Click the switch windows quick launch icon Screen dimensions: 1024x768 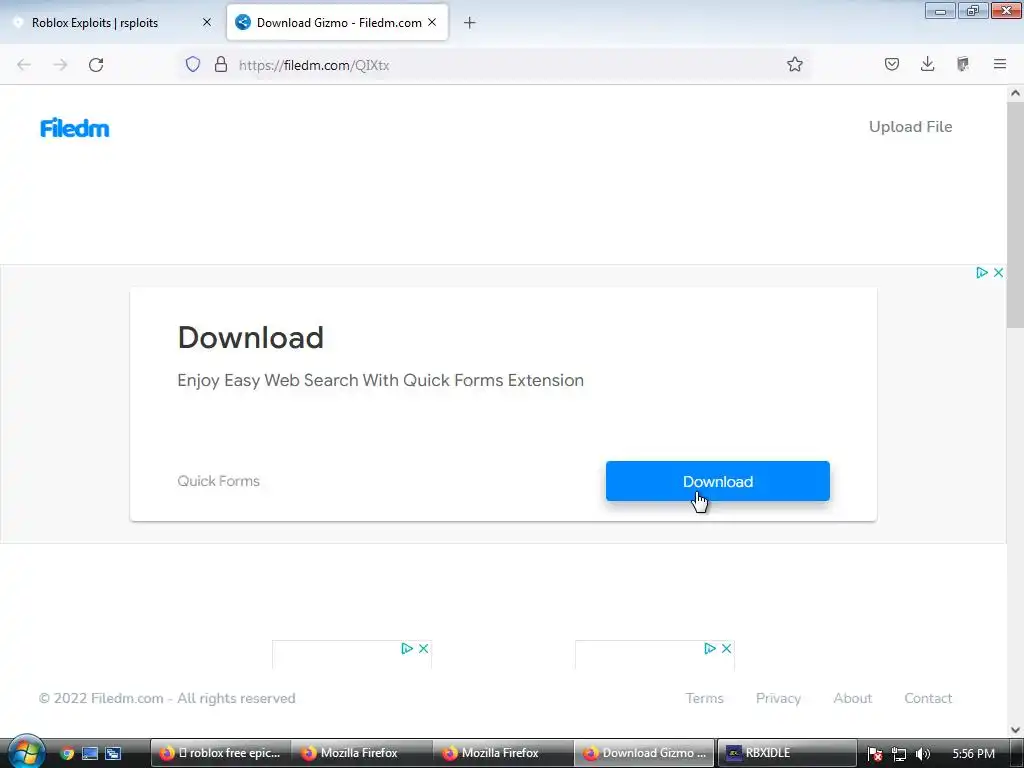click(x=113, y=753)
